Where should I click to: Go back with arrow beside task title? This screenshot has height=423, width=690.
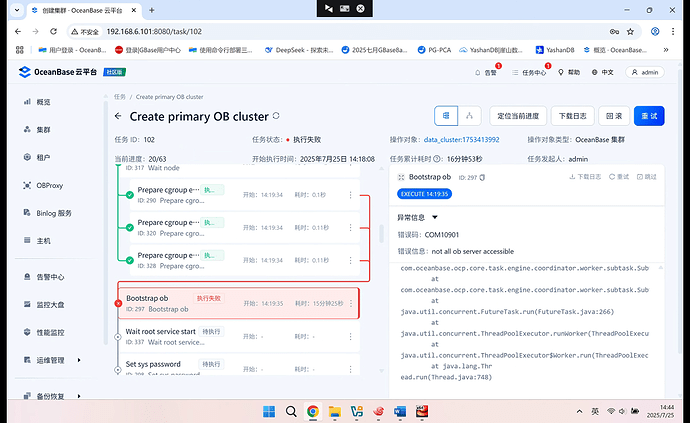click(118, 116)
